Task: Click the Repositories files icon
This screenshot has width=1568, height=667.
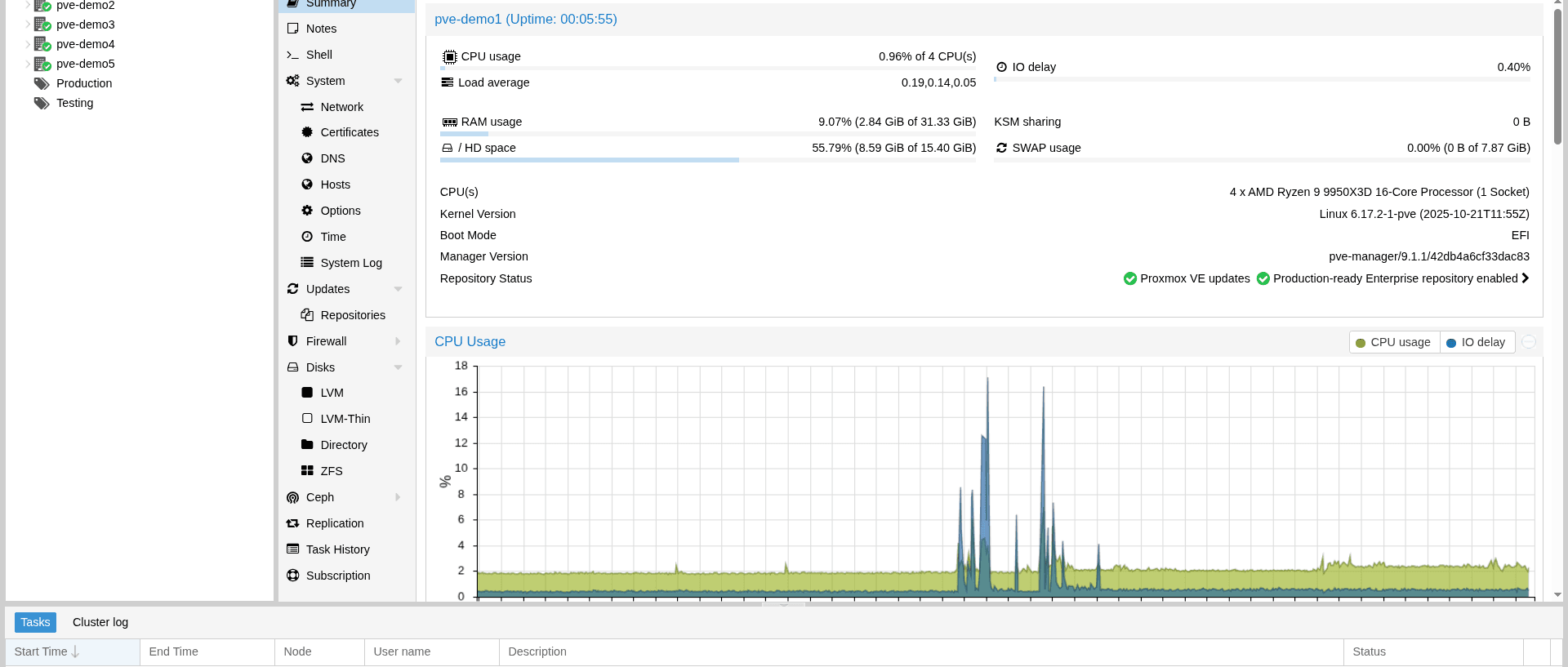Action: pyautogui.click(x=307, y=315)
